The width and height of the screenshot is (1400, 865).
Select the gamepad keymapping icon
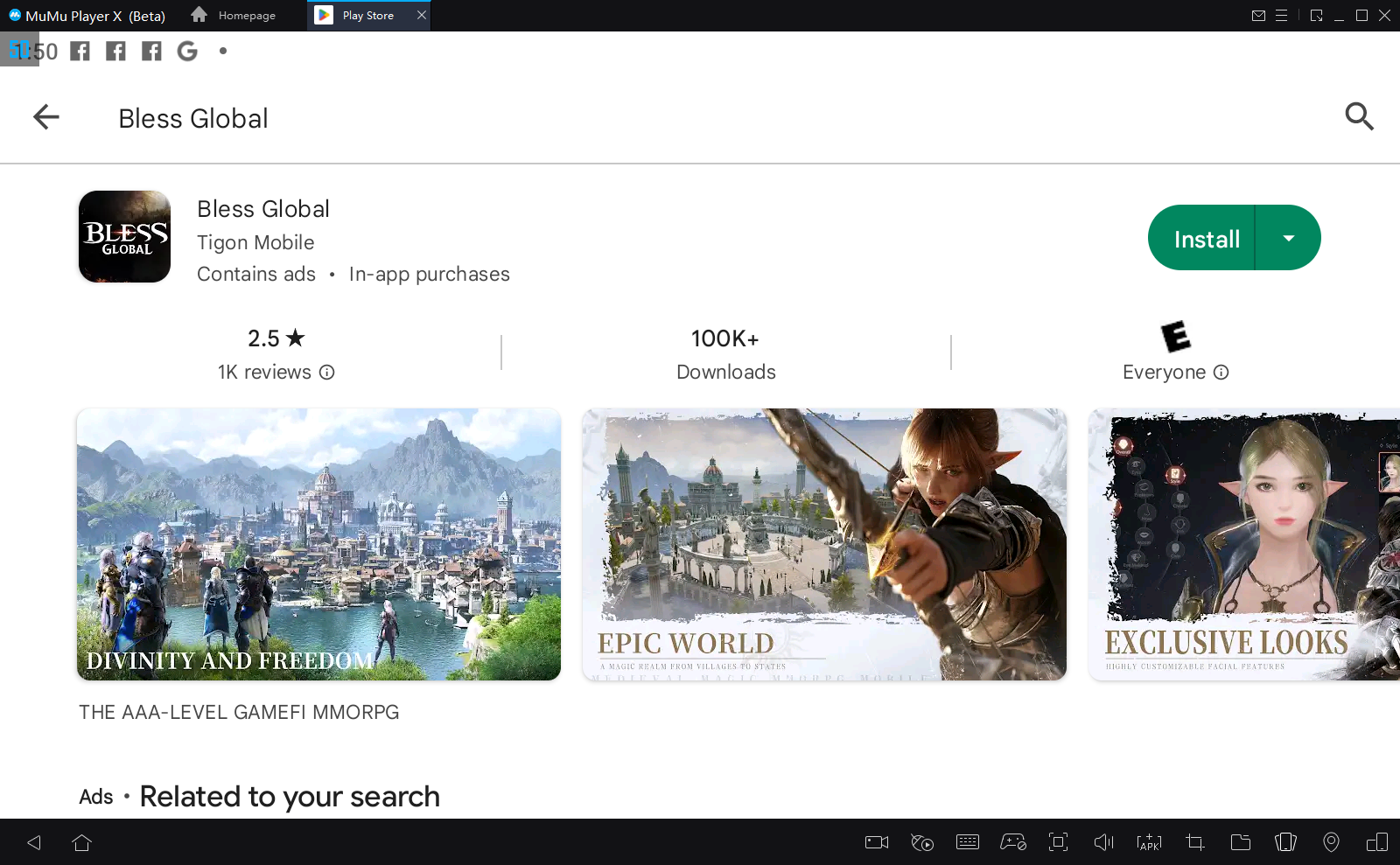click(x=1013, y=842)
